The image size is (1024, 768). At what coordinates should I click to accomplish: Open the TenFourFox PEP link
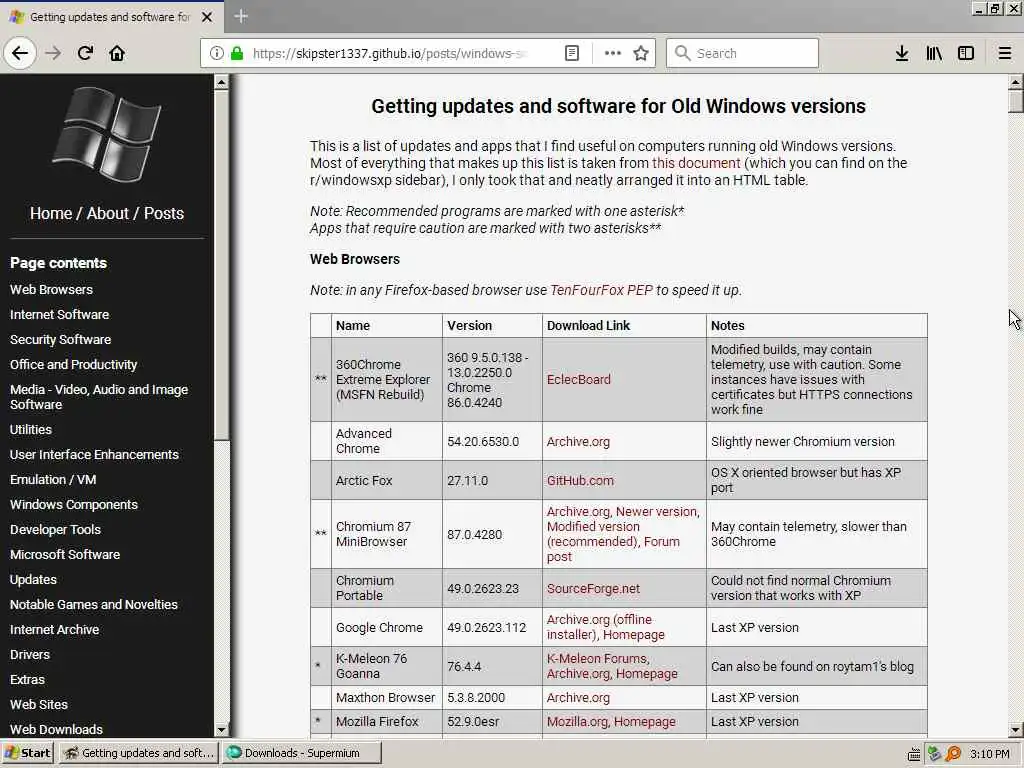point(601,290)
